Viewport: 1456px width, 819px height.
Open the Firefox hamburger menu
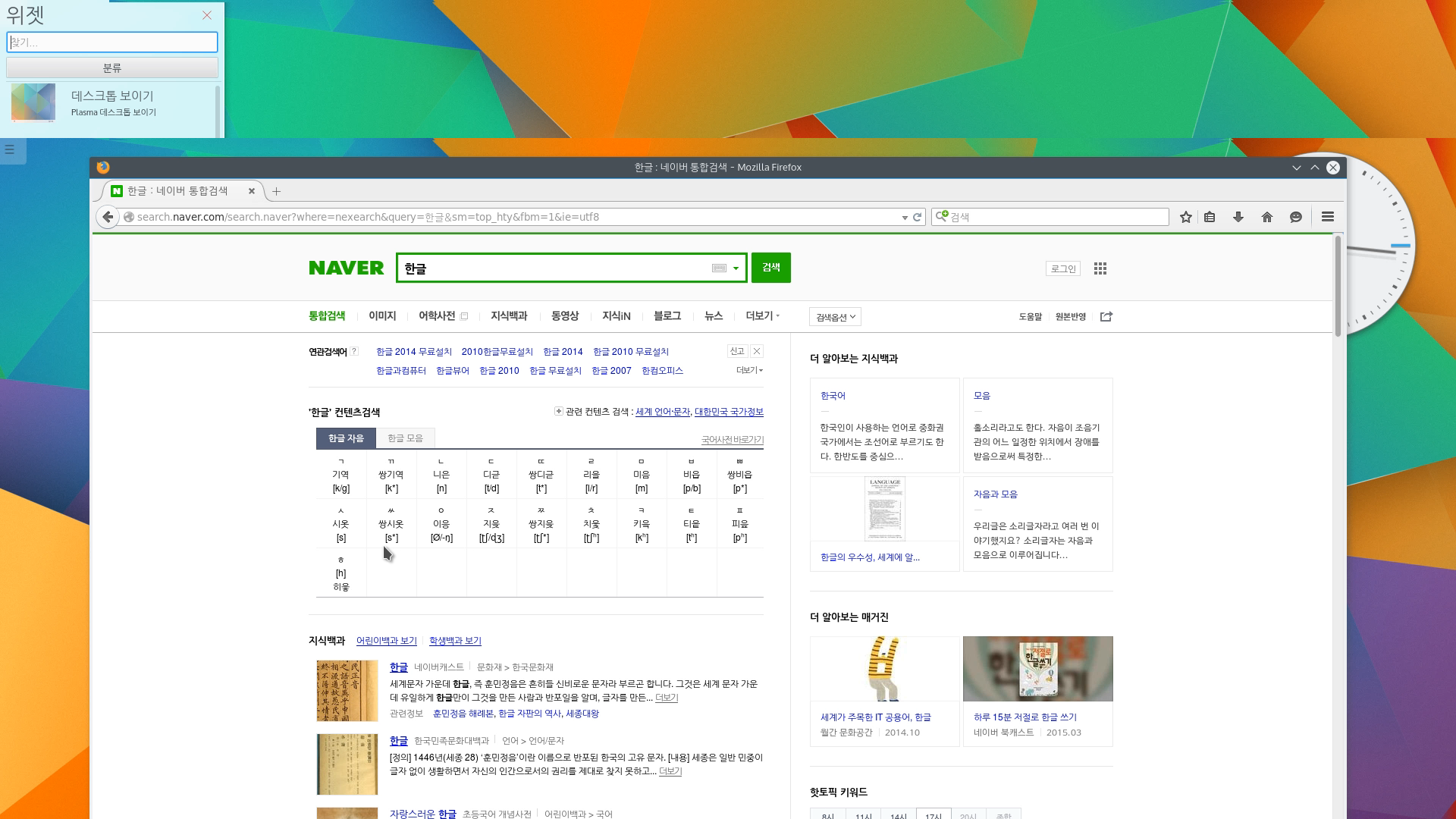1328,217
